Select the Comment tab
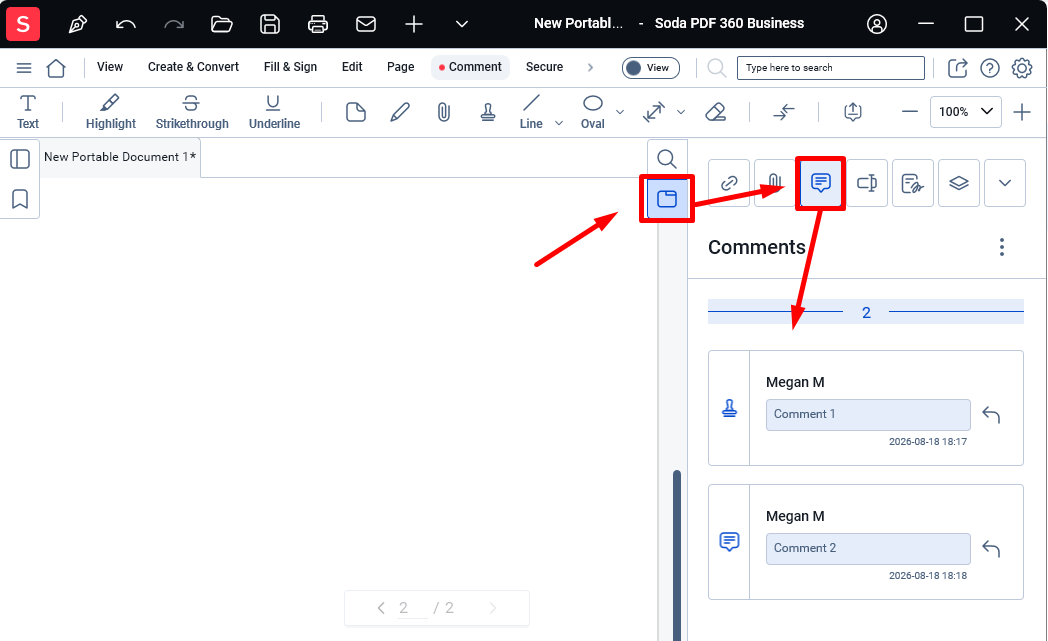Screen dimensions: 1048x641 pyautogui.click(x=471, y=67)
